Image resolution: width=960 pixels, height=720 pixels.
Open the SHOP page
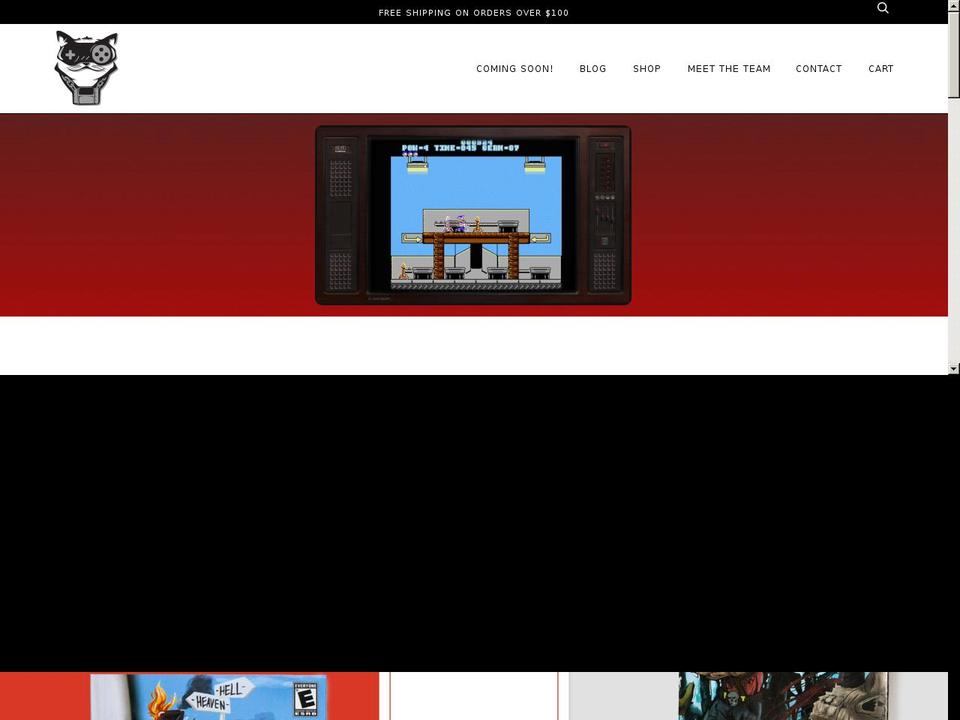click(x=647, y=69)
